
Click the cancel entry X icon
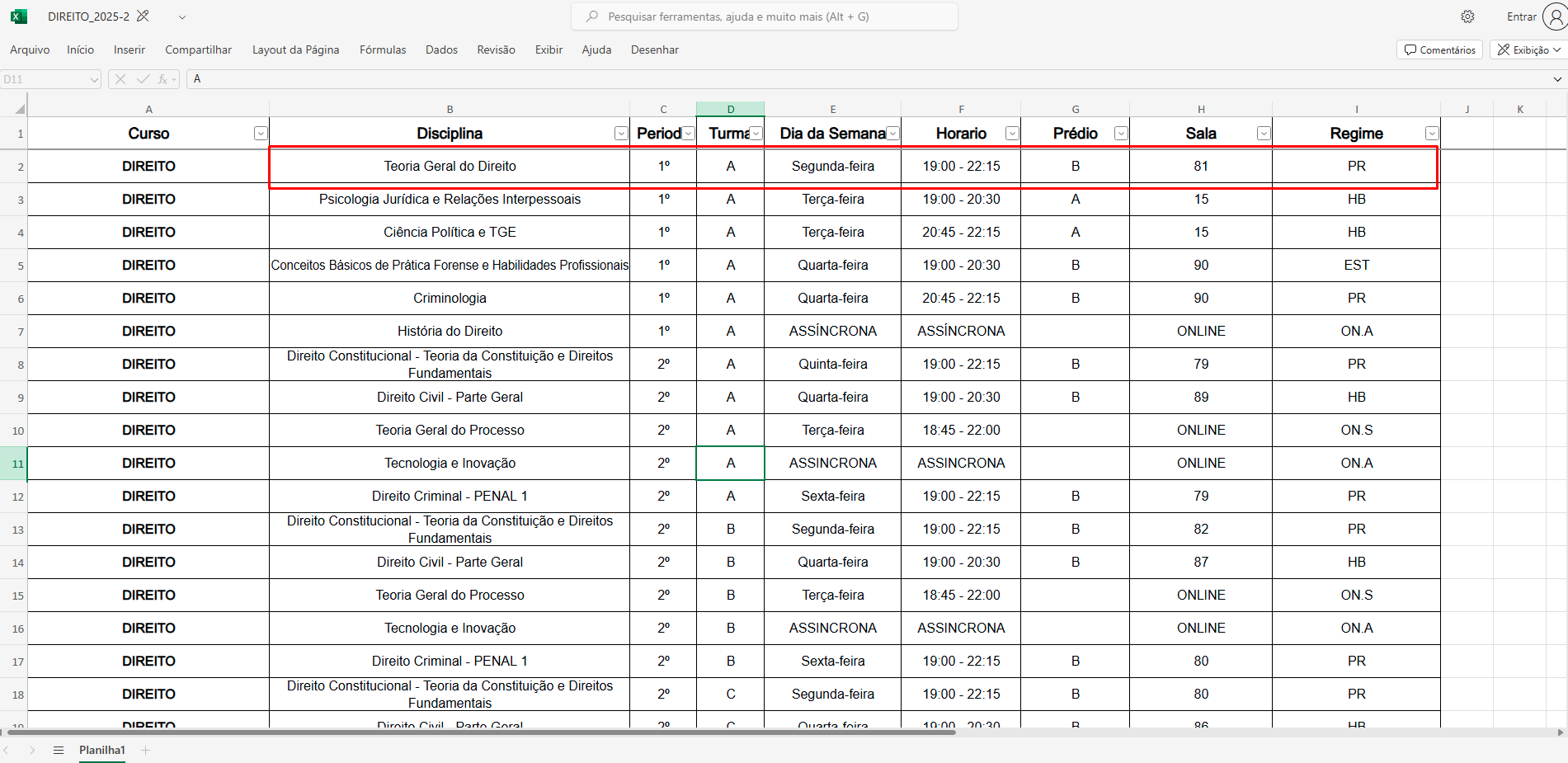click(x=120, y=79)
